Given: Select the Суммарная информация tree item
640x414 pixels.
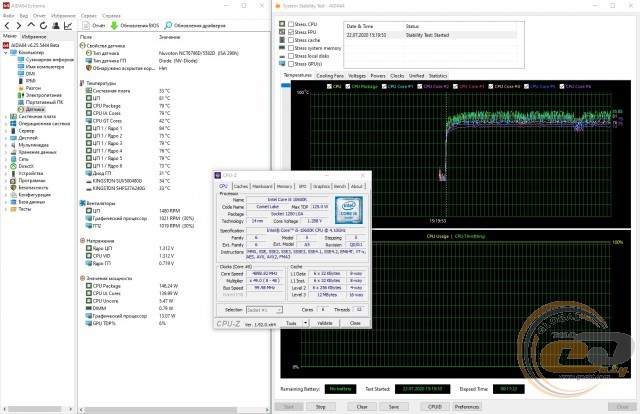Looking at the screenshot, I should click(x=45, y=60).
